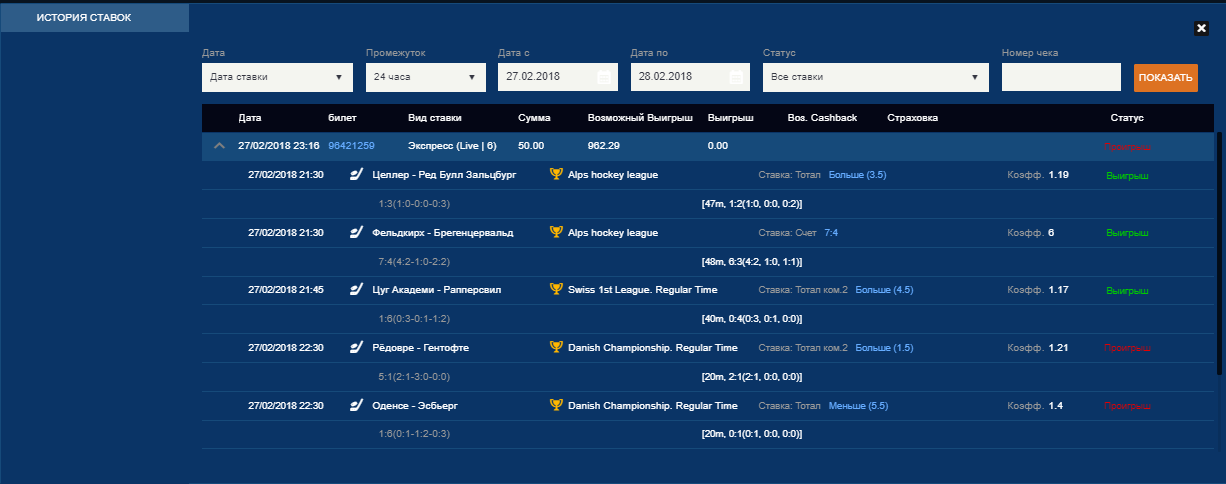The image size is (1226, 484).
Task: Click Больше (4.5) bet link
Action: [x=884, y=290]
